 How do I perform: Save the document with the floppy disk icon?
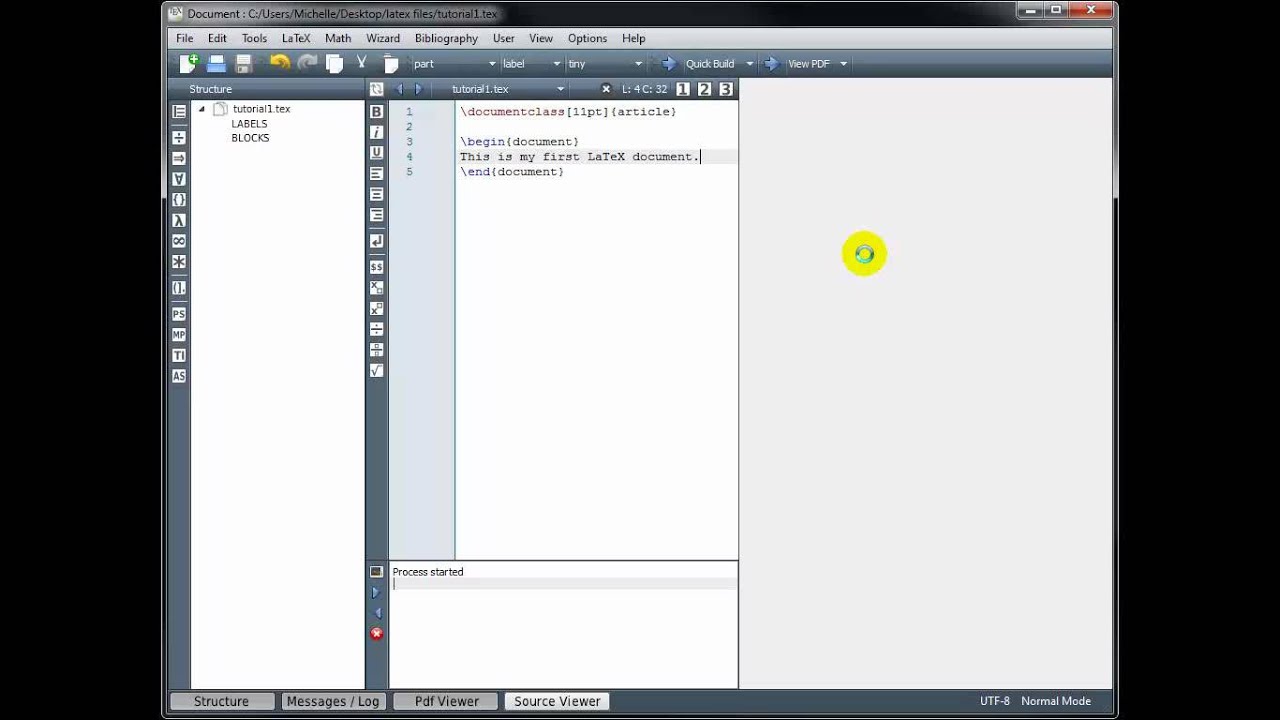[243, 63]
